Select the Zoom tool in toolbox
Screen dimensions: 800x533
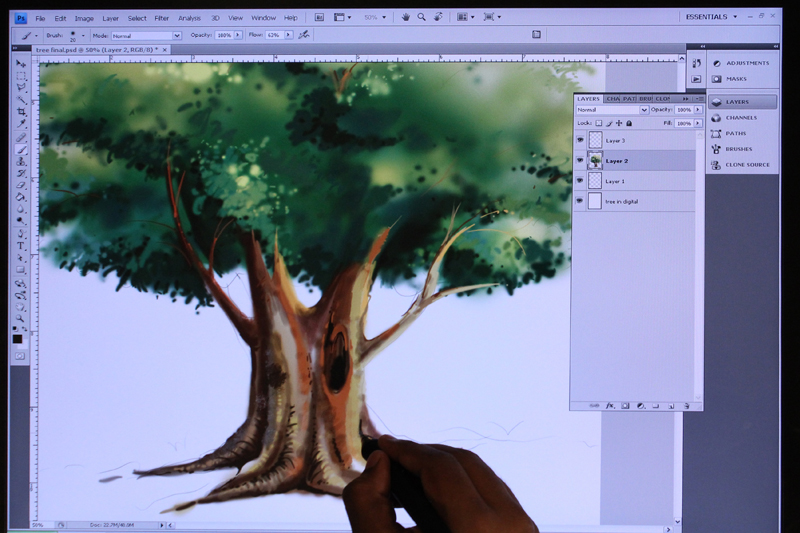(x=20, y=318)
